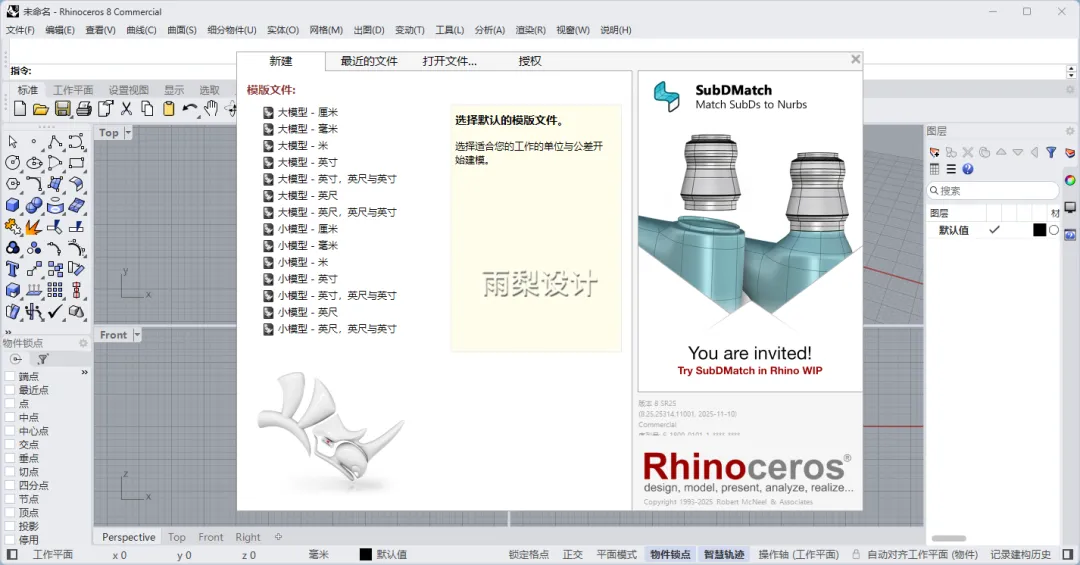Click the new layer icon in layers panel
Image resolution: width=1080 pixels, height=565 pixels.
tap(935, 152)
